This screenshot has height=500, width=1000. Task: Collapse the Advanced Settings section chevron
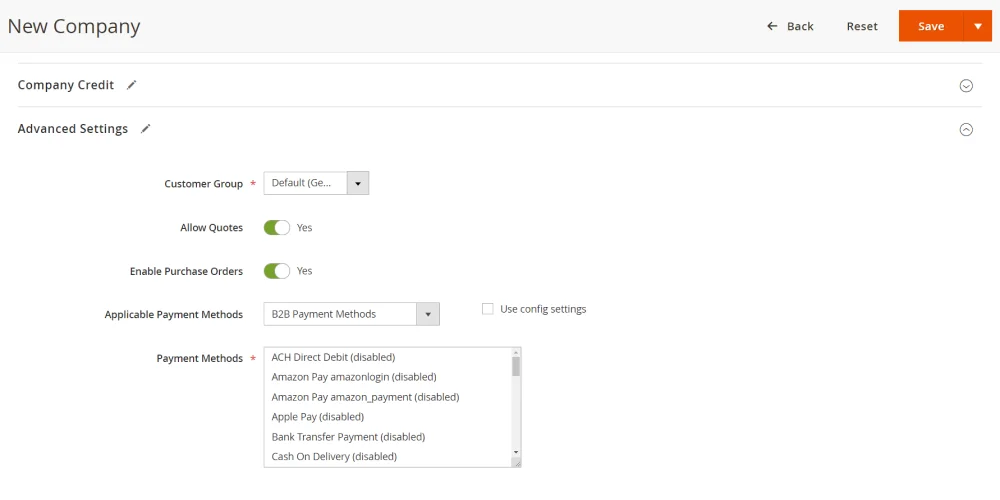coord(966,129)
